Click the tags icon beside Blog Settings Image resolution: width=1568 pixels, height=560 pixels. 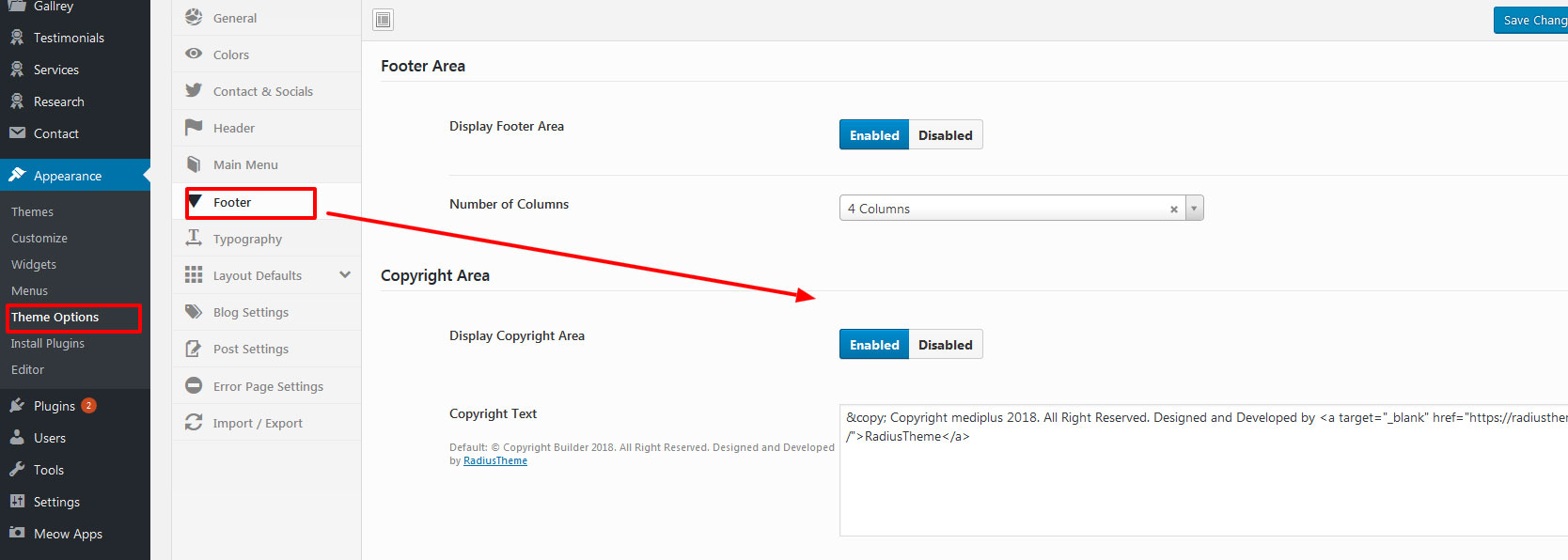click(194, 311)
